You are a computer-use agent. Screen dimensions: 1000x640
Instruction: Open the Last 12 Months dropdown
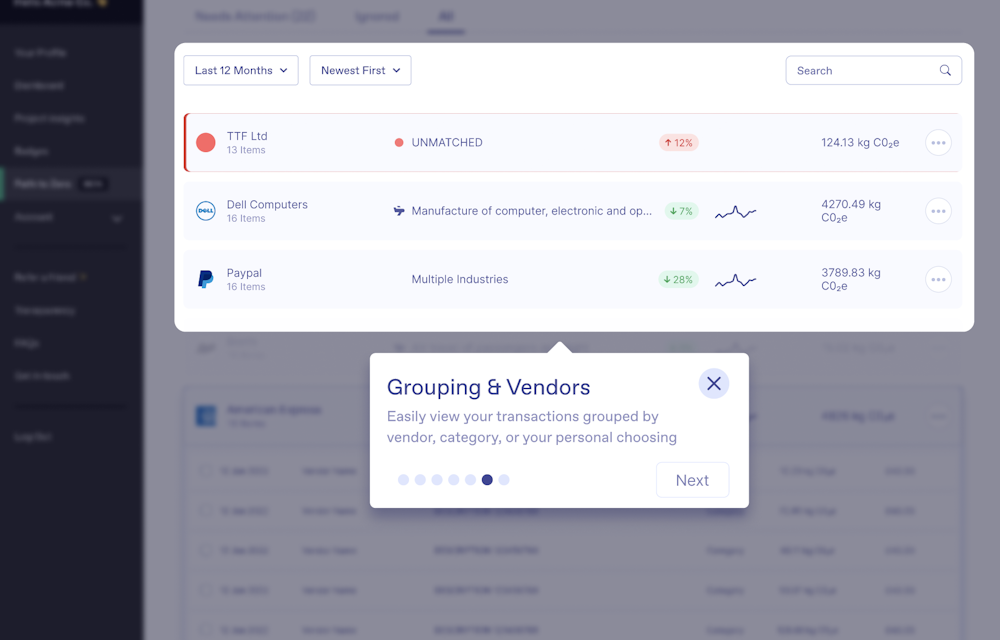click(241, 71)
